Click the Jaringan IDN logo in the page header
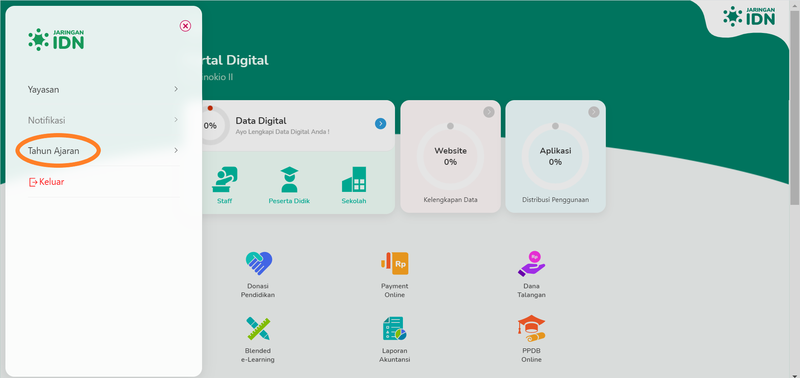Viewport: 800px width, 378px height. pyautogui.click(x=749, y=16)
